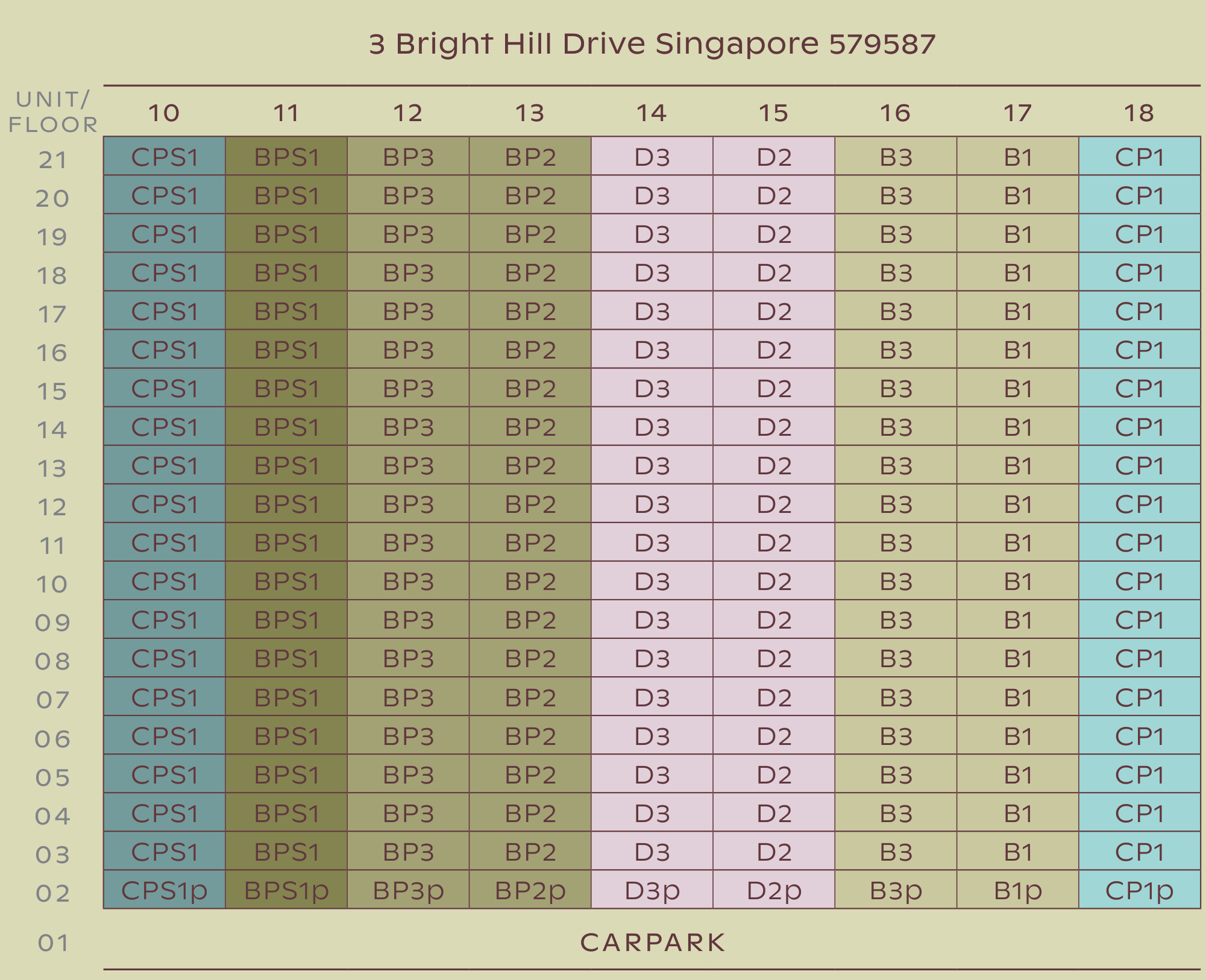
Task: Select the CPS1p cell on floor 02
Action: coord(165,889)
